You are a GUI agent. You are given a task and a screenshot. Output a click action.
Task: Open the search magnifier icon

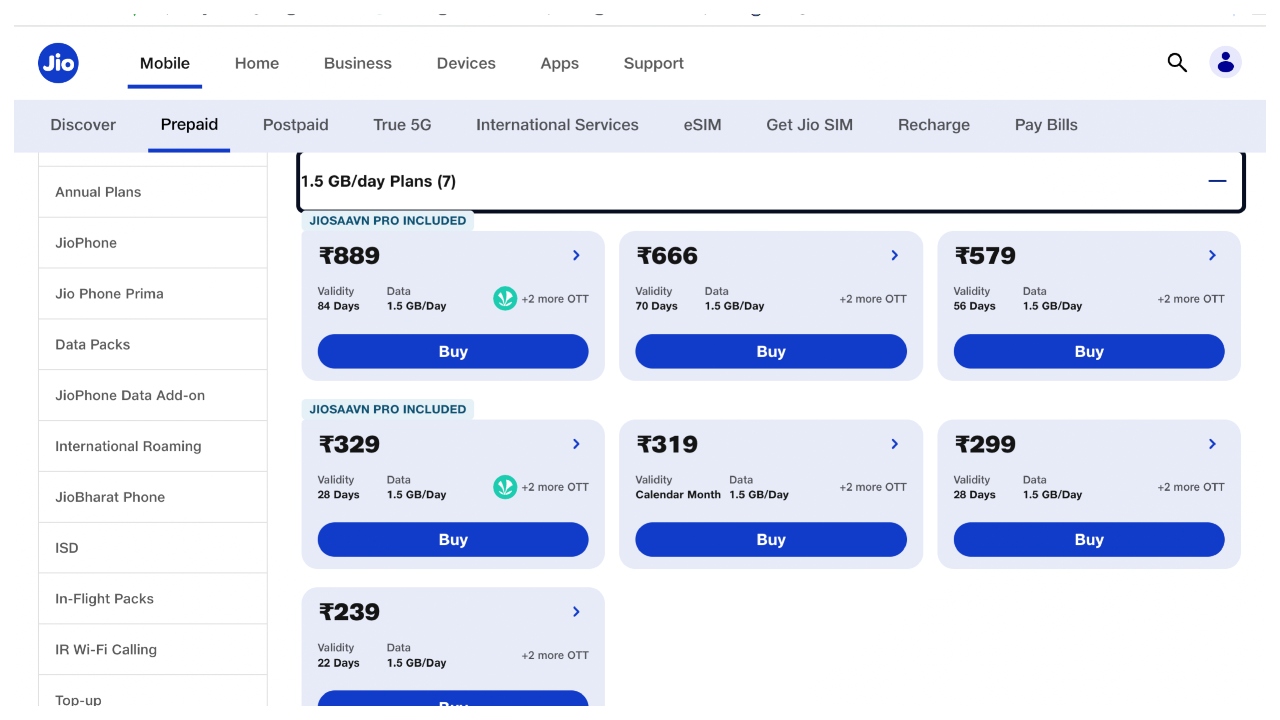[x=1177, y=63]
